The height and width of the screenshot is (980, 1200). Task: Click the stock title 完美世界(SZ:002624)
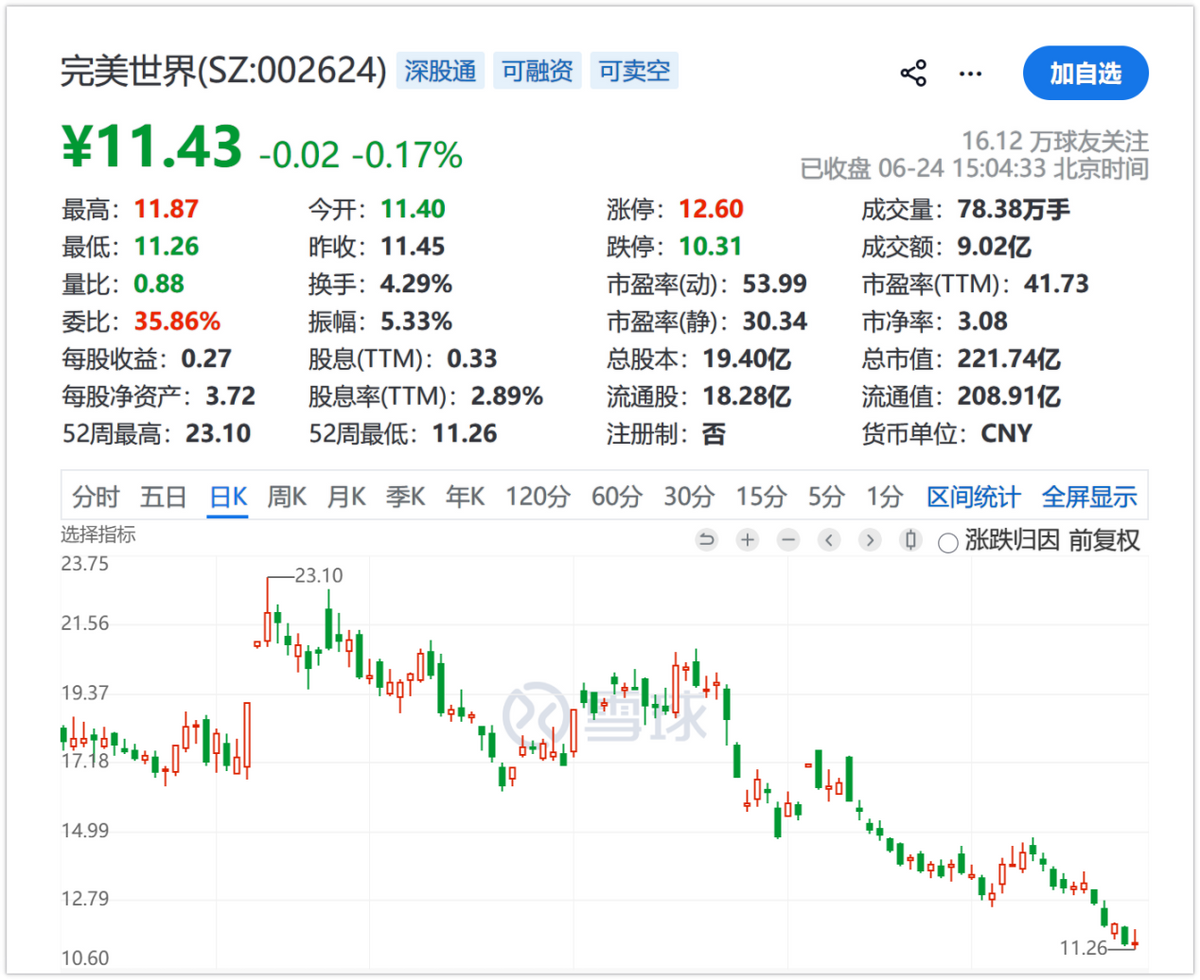224,72
